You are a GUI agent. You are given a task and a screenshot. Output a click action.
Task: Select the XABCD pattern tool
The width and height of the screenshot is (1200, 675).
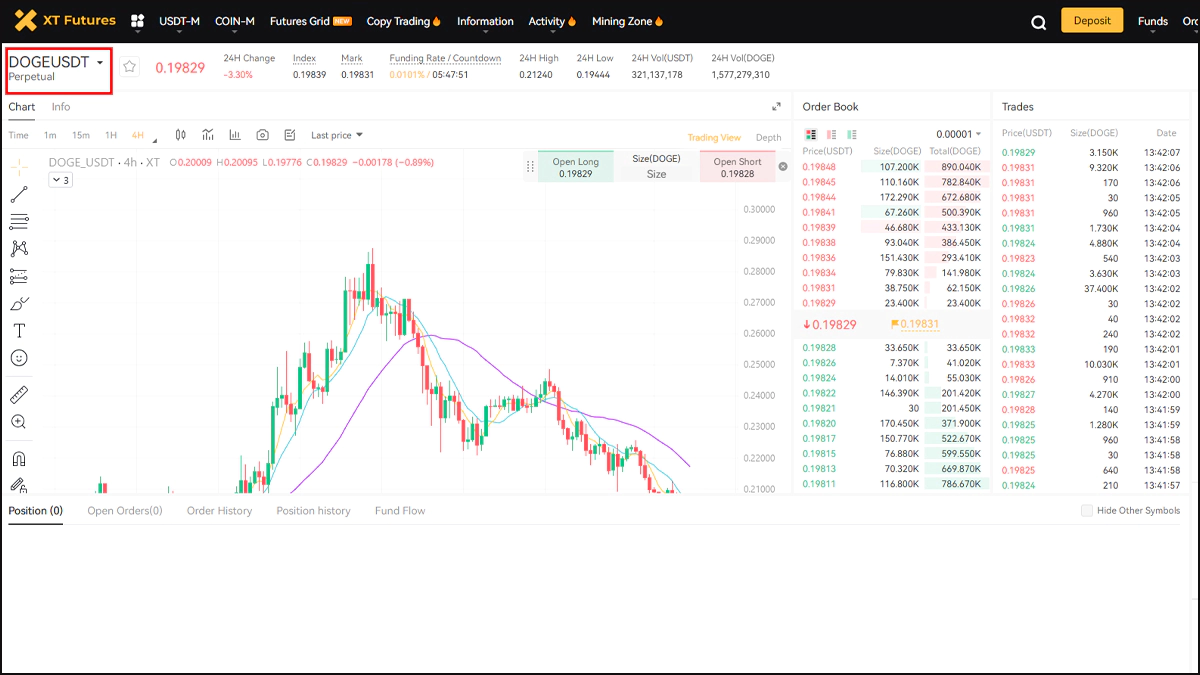(19, 248)
